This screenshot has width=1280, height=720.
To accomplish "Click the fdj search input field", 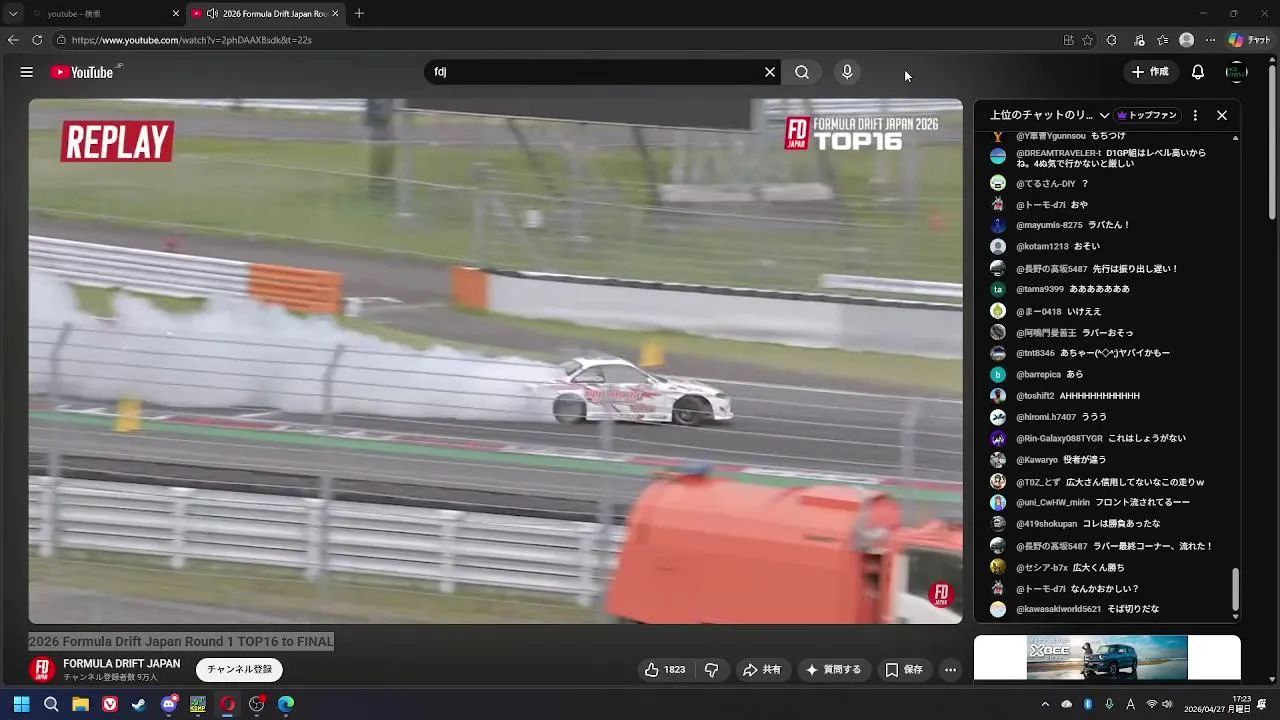I will click(594, 72).
